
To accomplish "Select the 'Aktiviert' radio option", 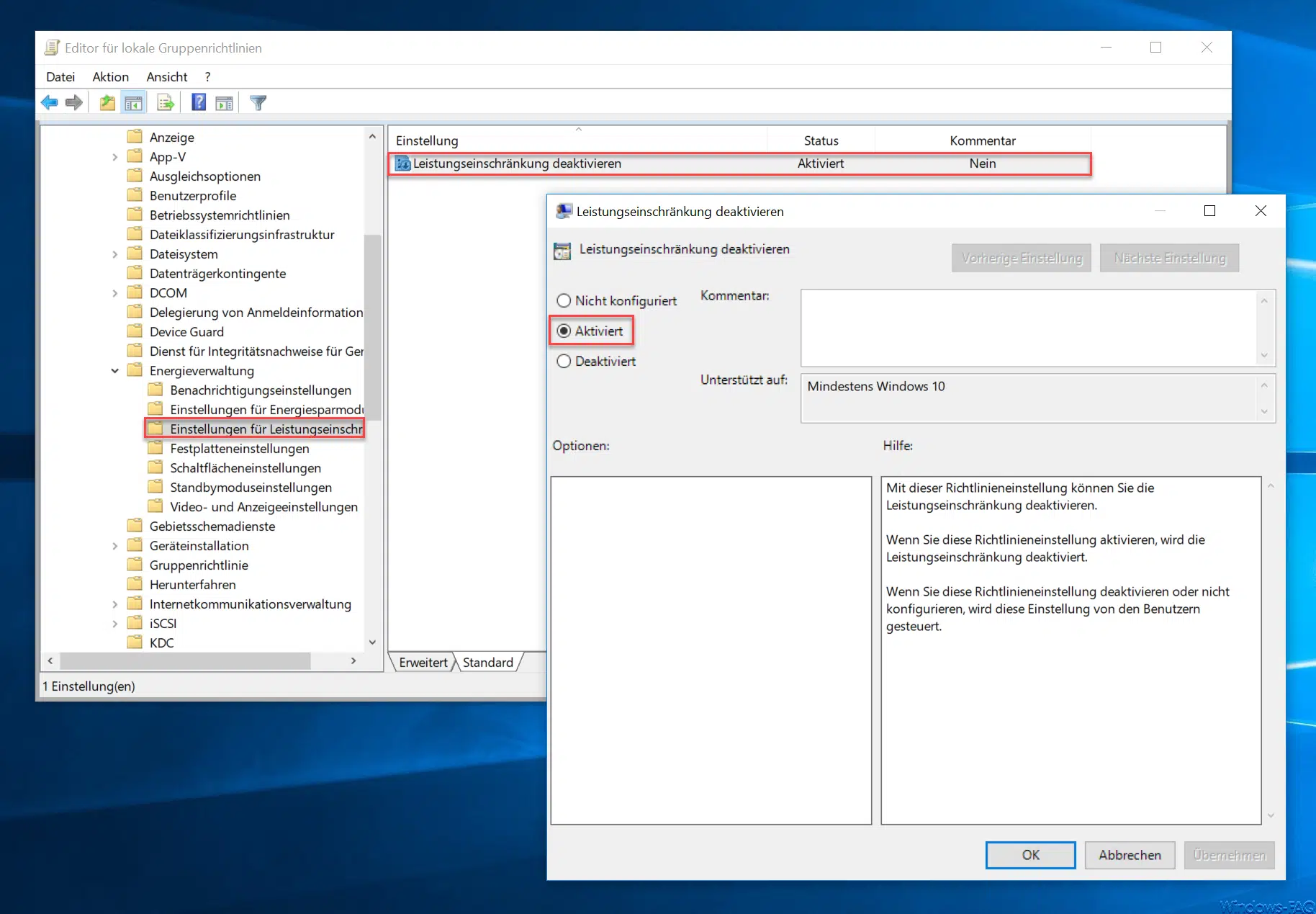I will pyautogui.click(x=564, y=331).
